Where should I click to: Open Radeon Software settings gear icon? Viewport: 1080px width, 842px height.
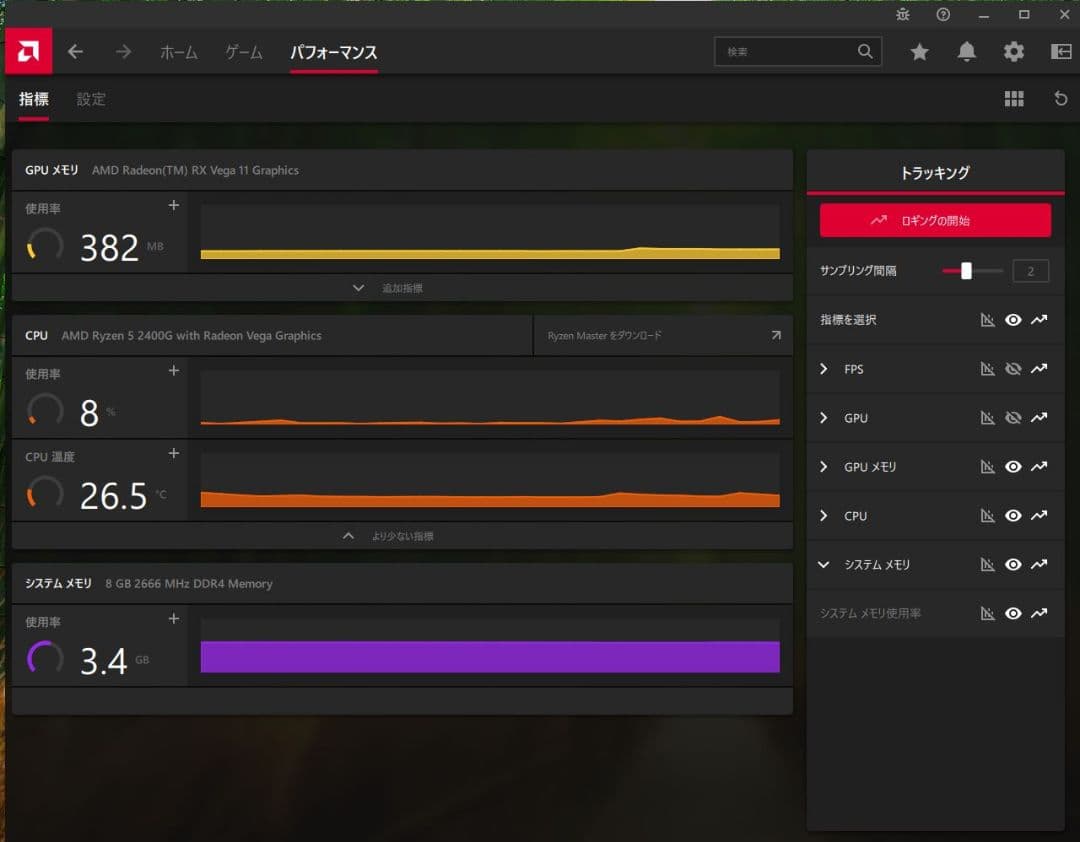(x=1013, y=51)
